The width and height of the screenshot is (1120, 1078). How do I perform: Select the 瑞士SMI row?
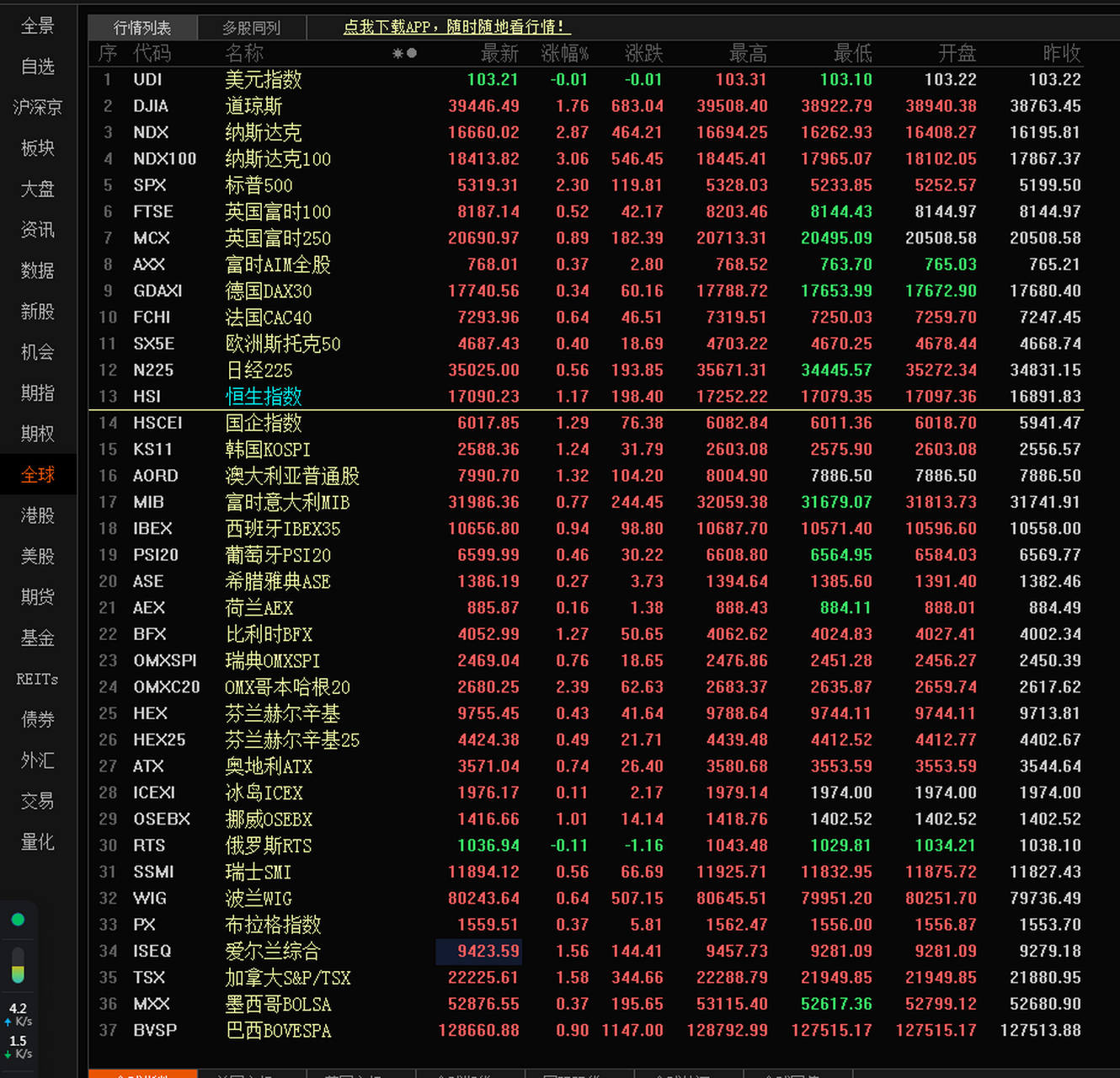(586, 872)
